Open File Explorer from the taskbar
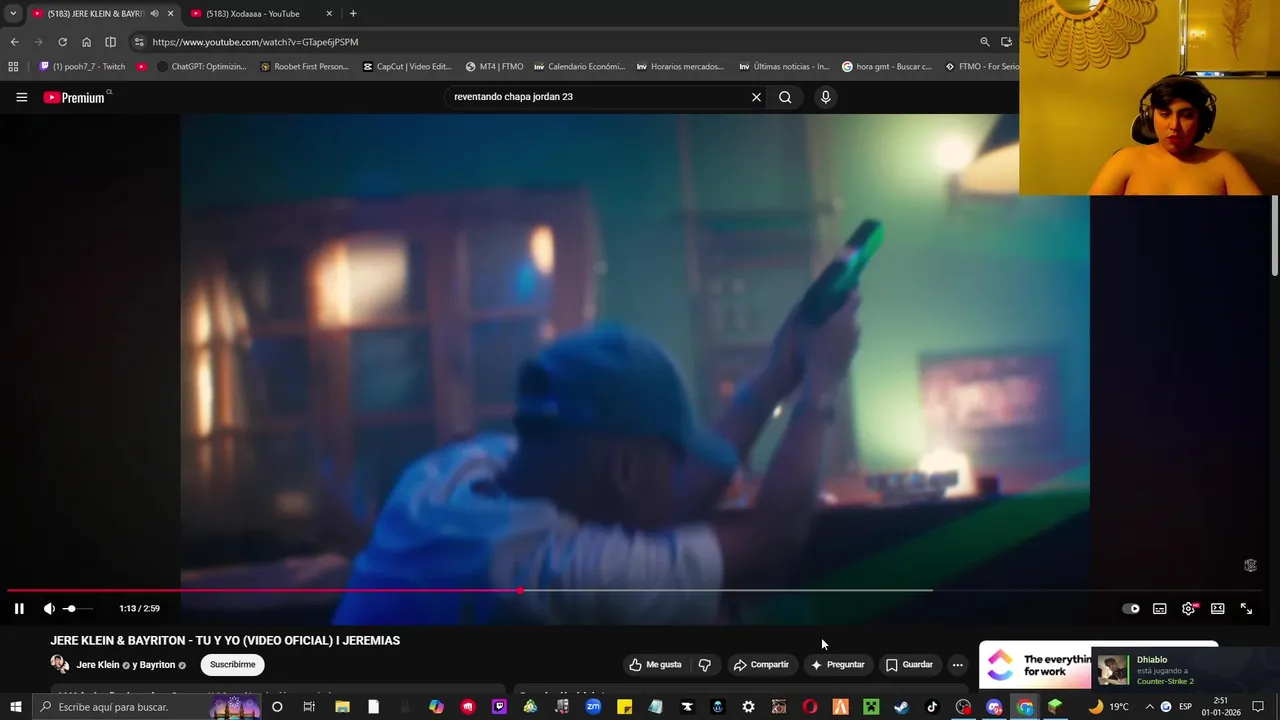Screen dimensions: 1280x720 click(342, 707)
